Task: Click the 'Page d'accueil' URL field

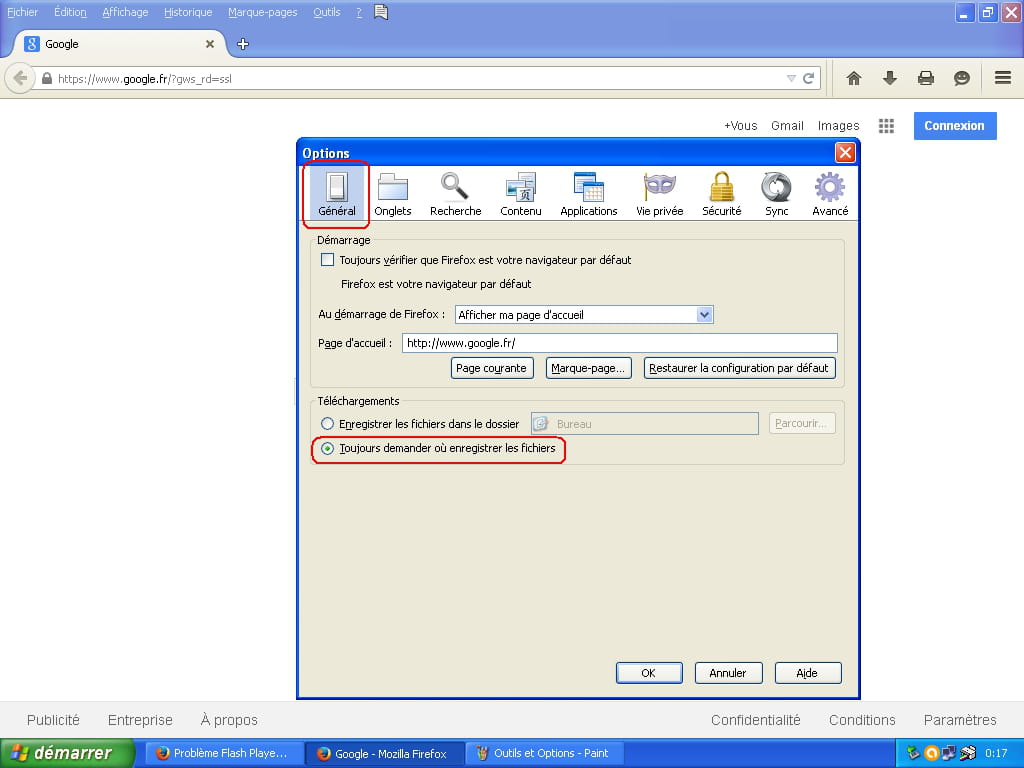Action: click(619, 343)
